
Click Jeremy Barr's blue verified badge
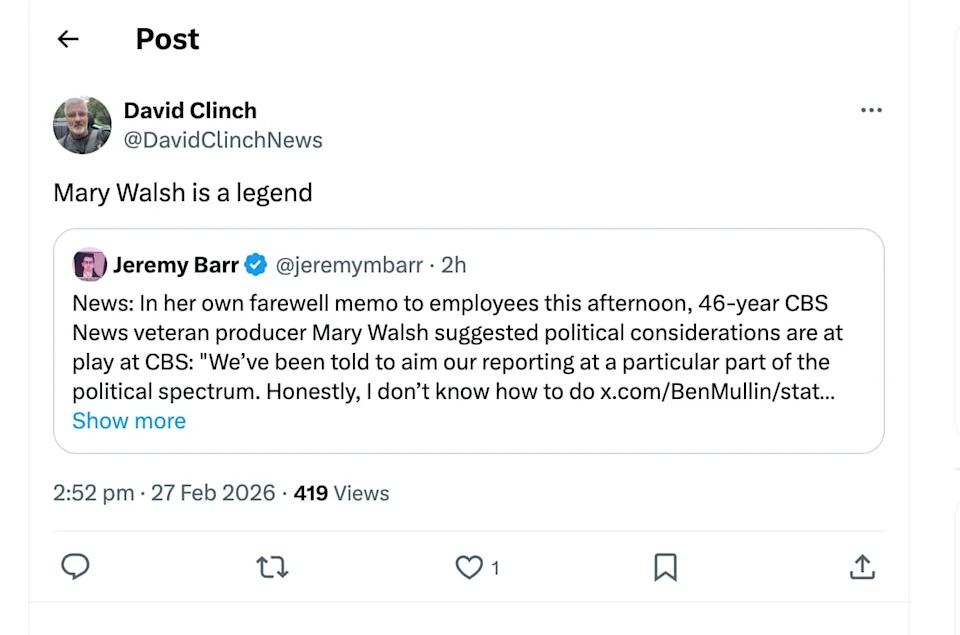(x=255, y=264)
